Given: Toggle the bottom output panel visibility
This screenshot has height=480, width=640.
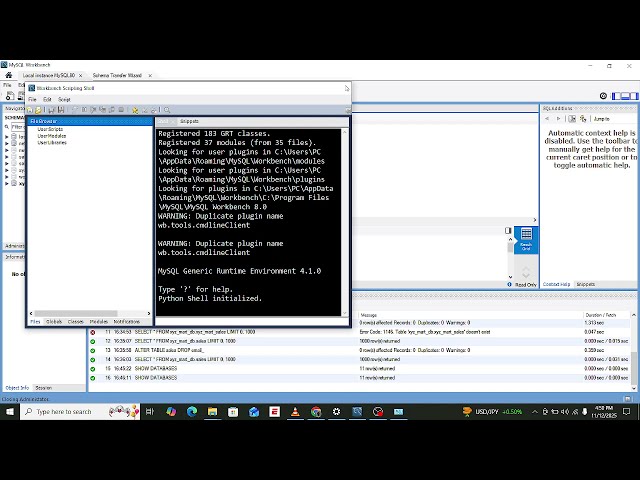Looking at the screenshot, I should [625, 96].
